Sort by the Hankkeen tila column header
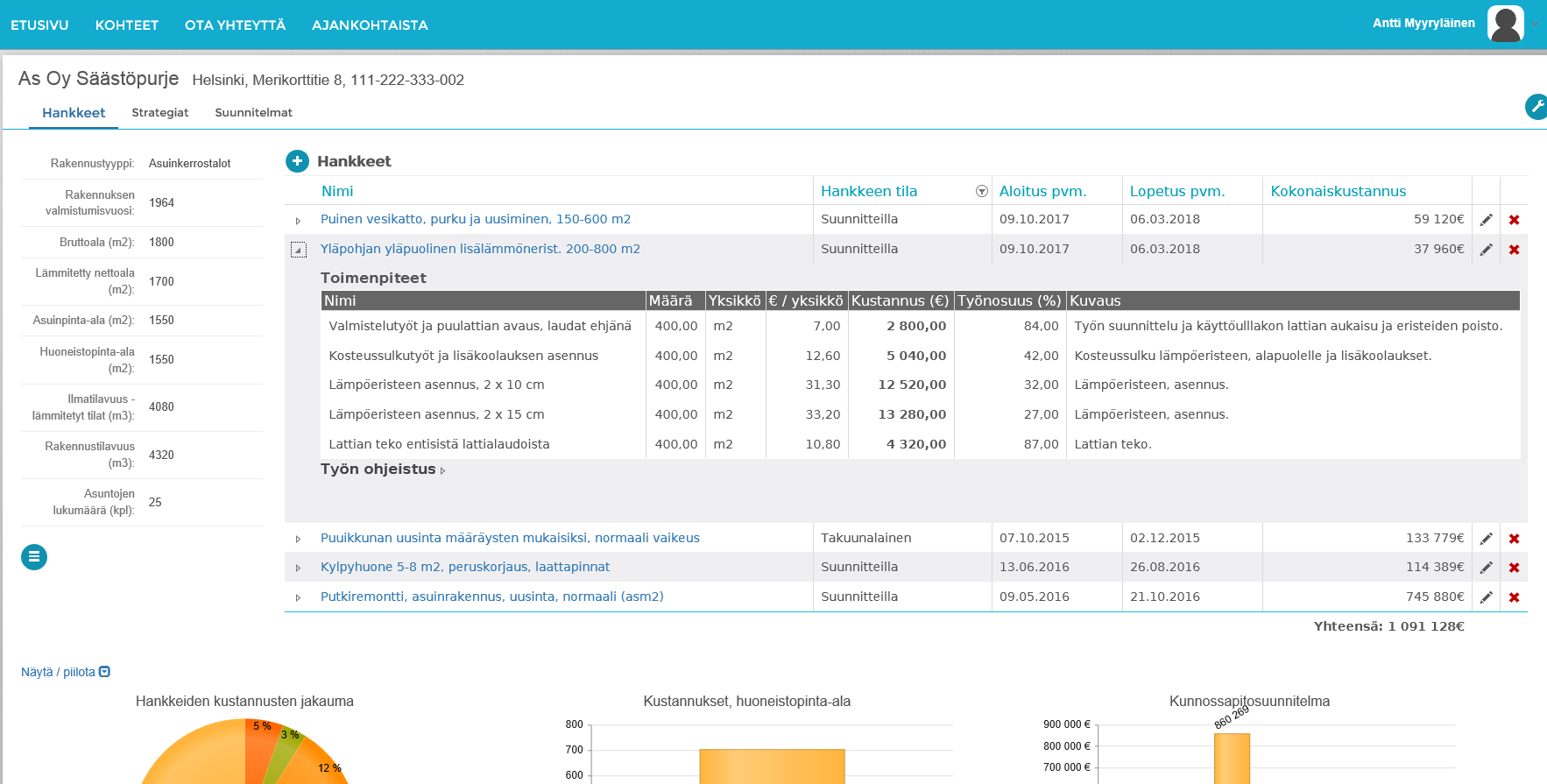 point(869,191)
